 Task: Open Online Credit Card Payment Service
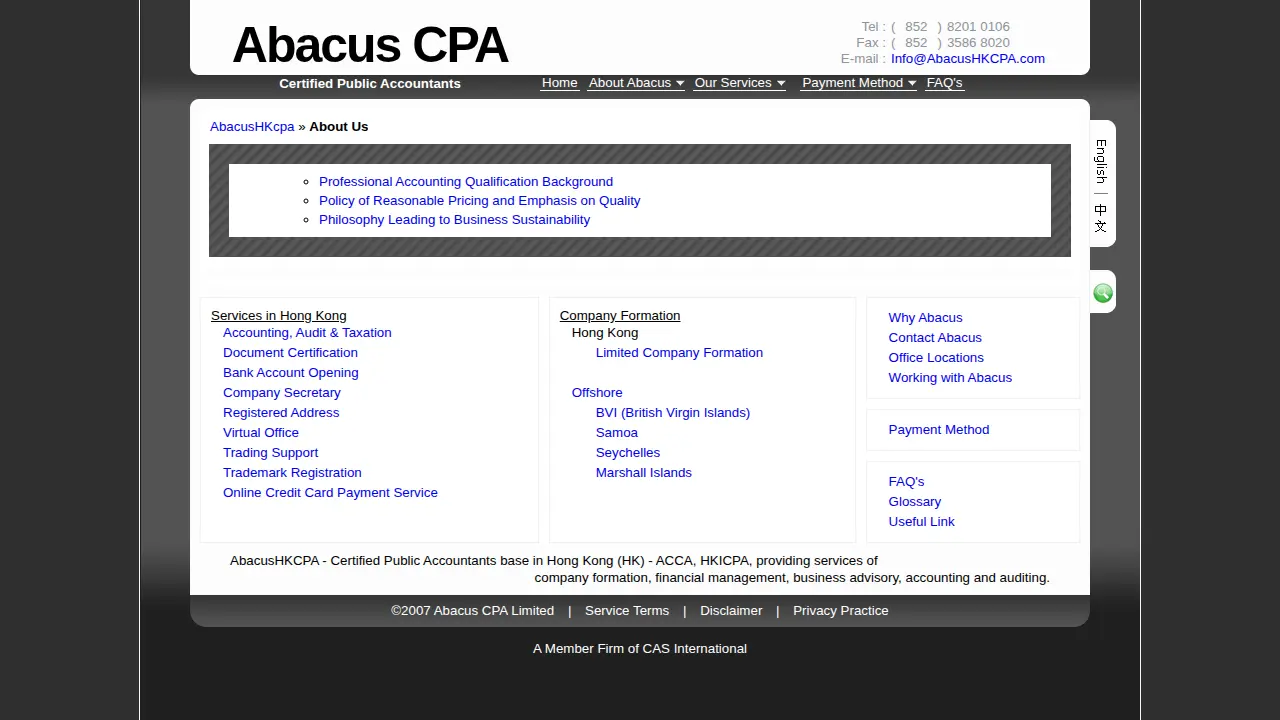click(330, 493)
